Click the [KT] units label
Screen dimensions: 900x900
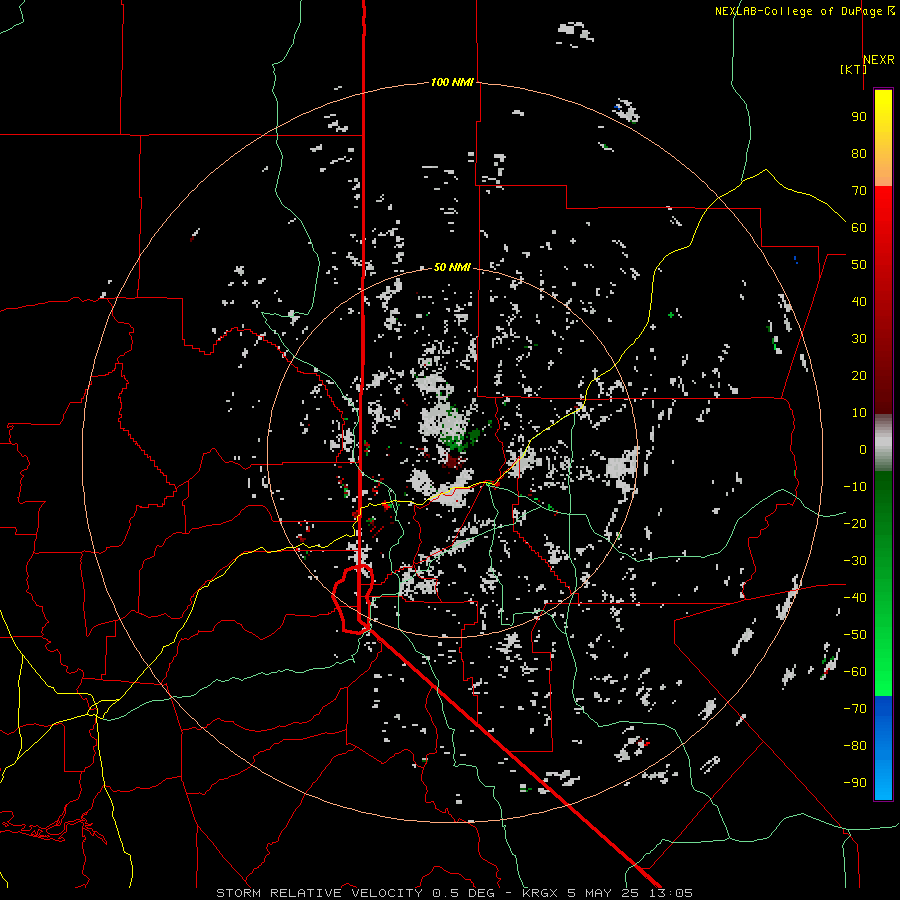point(853,69)
